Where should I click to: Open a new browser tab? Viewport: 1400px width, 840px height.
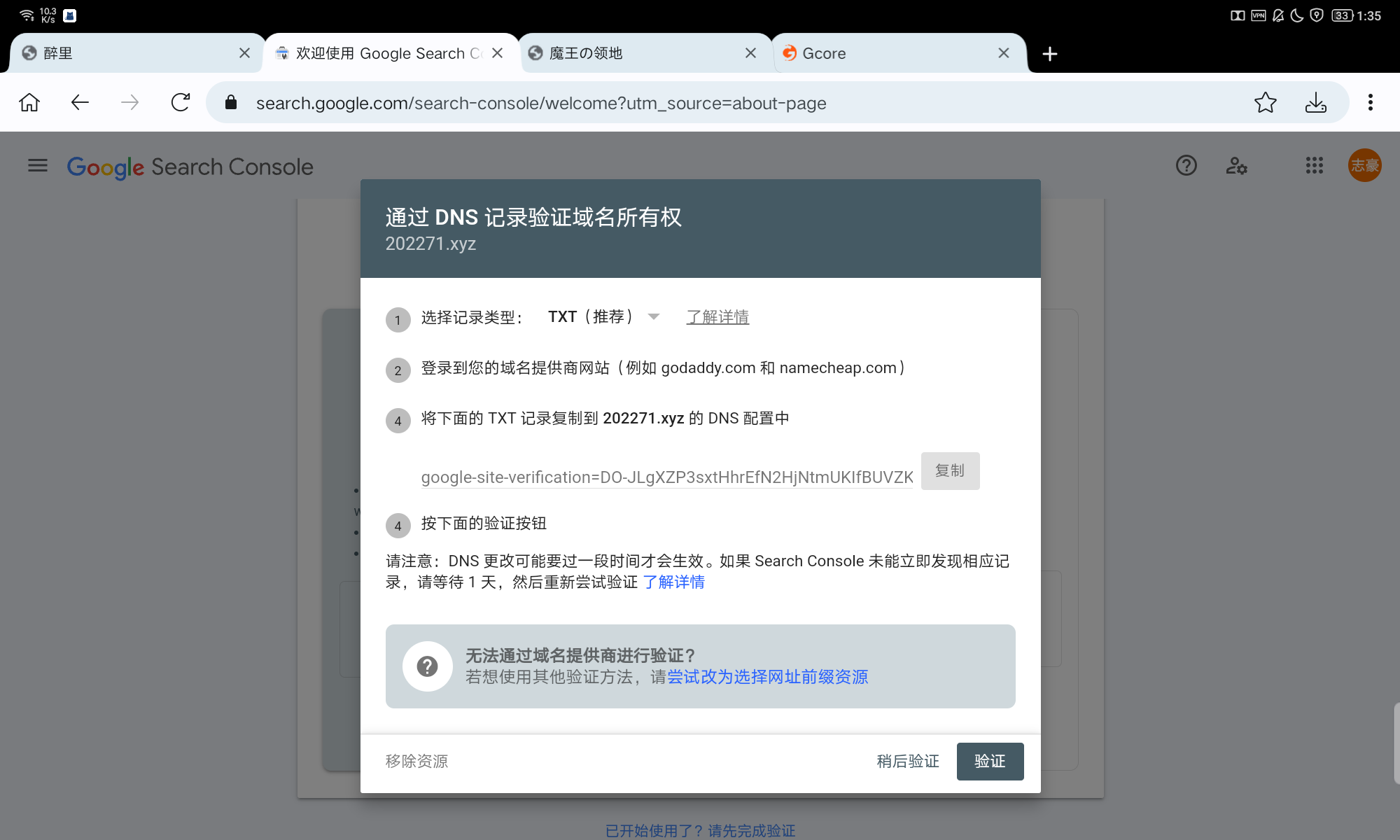click(1049, 54)
